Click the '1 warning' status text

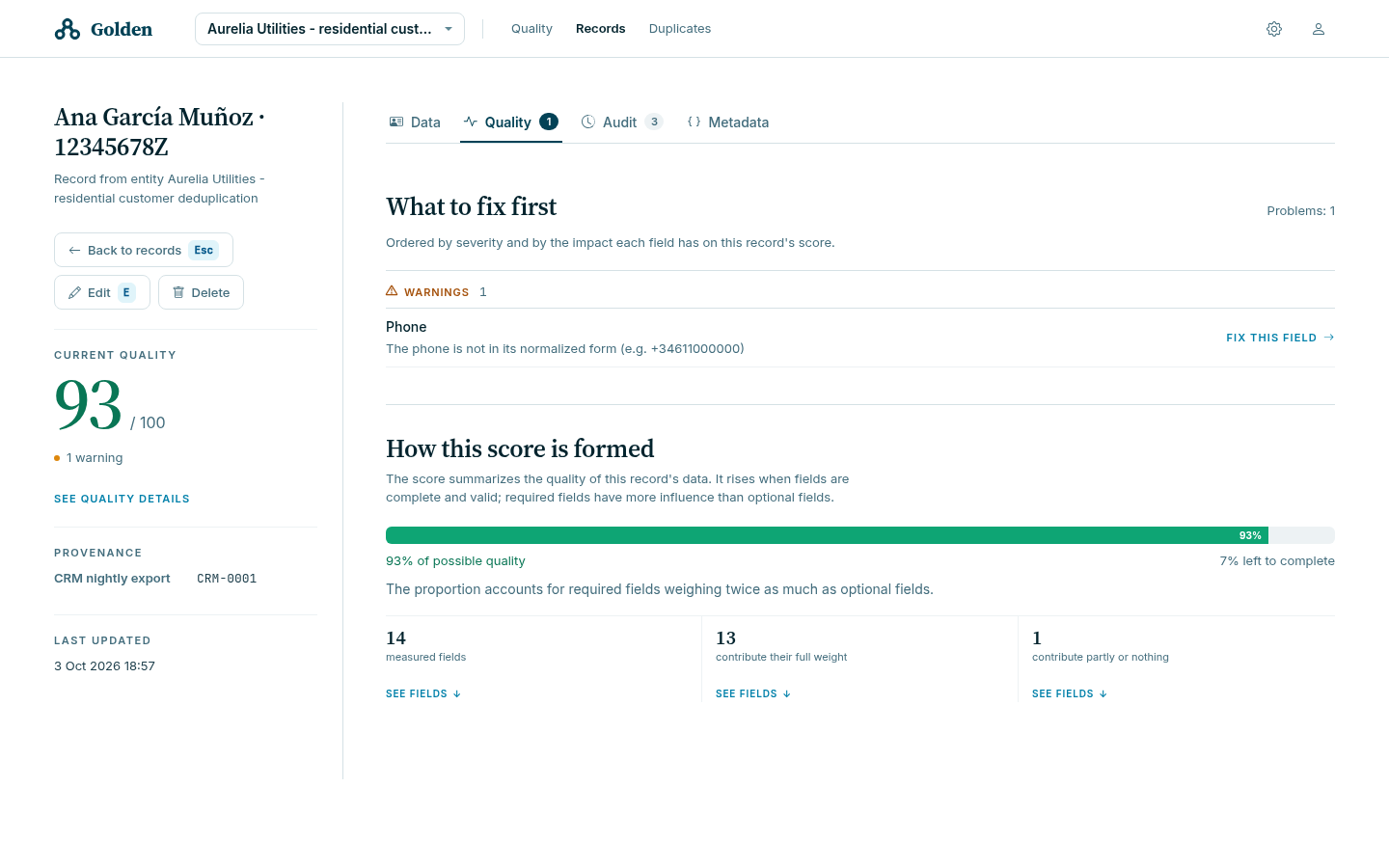(x=95, y=458)
